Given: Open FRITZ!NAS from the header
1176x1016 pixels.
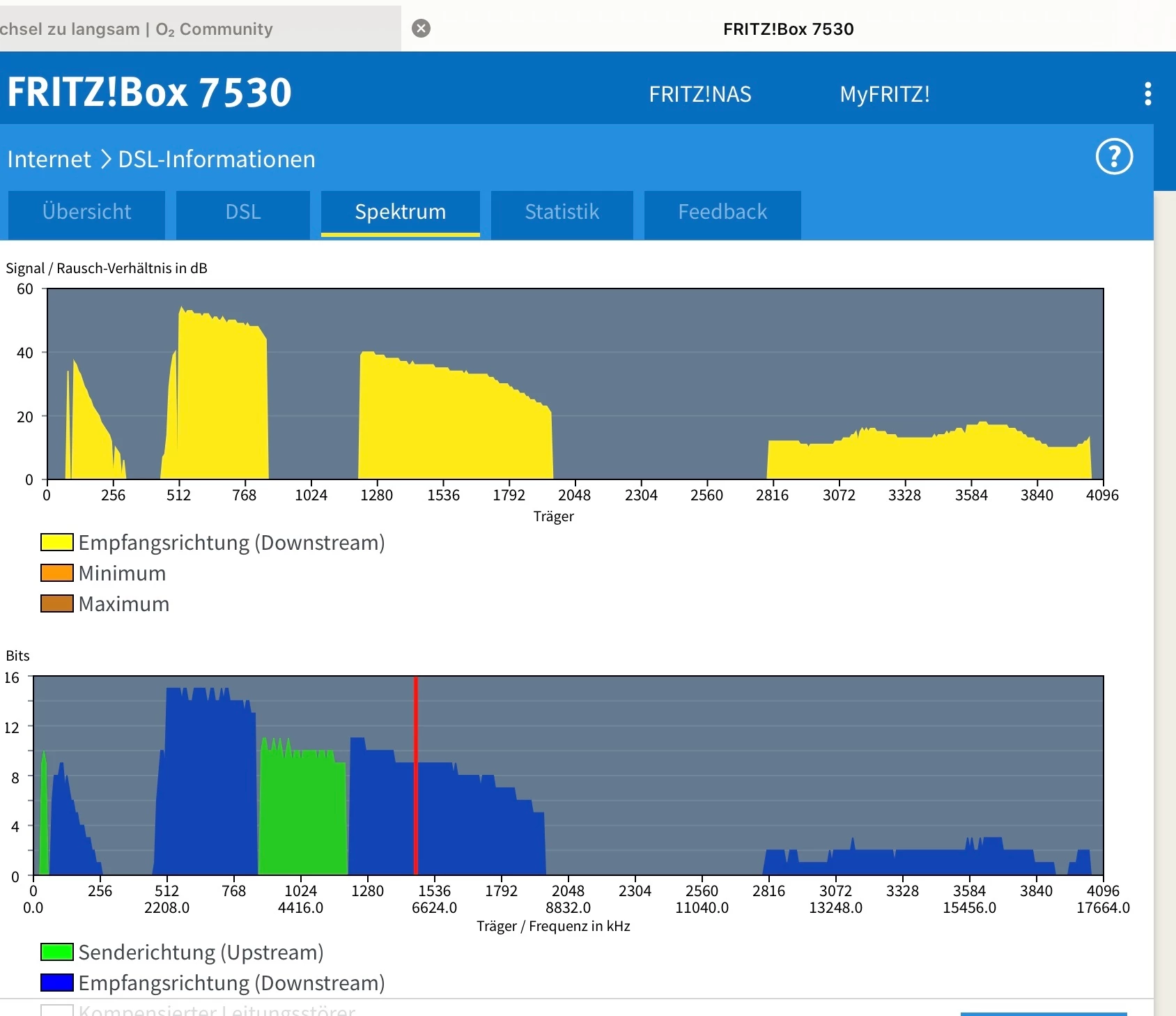Looking at the screenshot, I should 700,95.
